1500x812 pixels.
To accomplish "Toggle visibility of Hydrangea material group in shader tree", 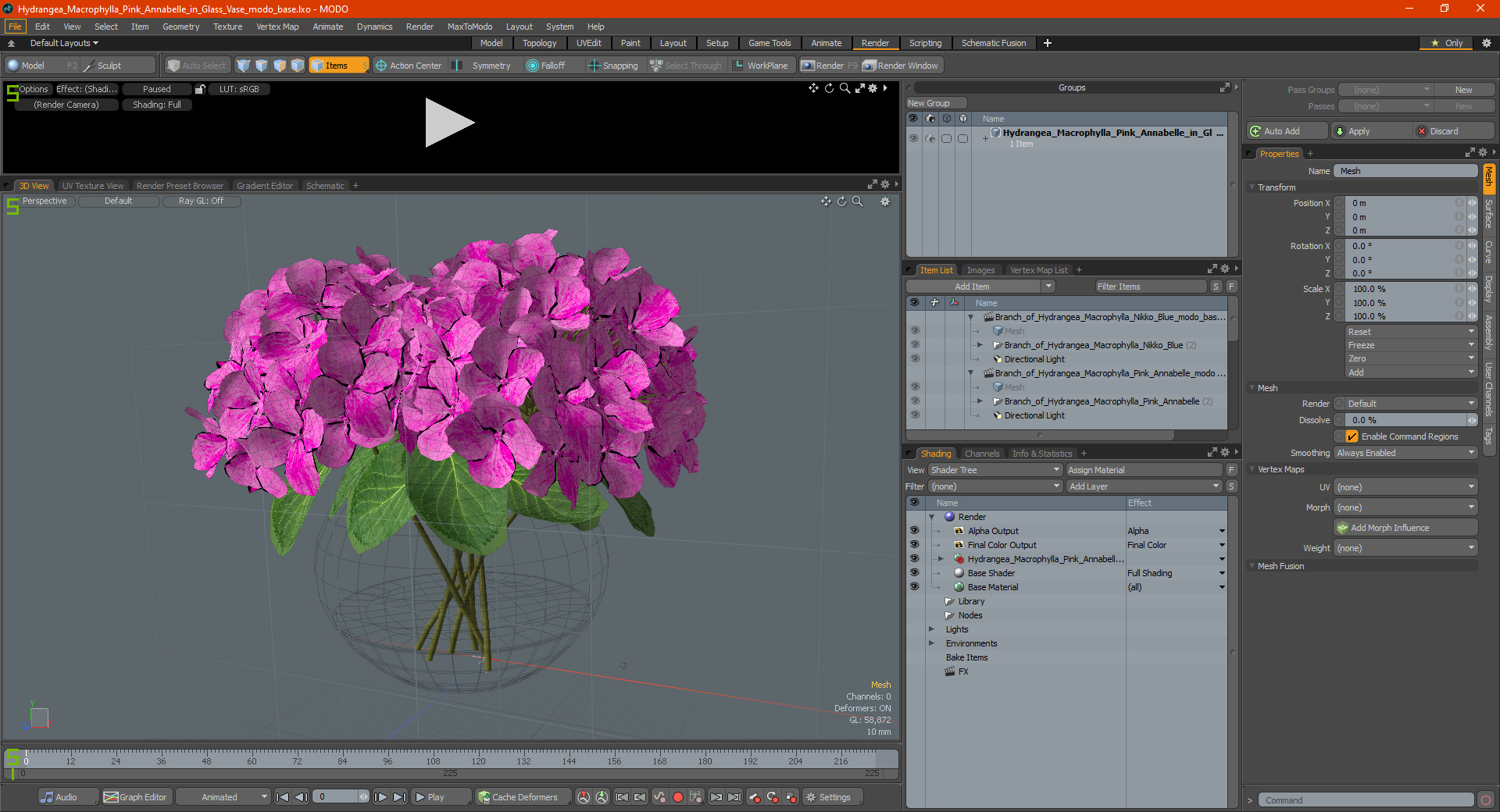I will click(x=914, y=559).
